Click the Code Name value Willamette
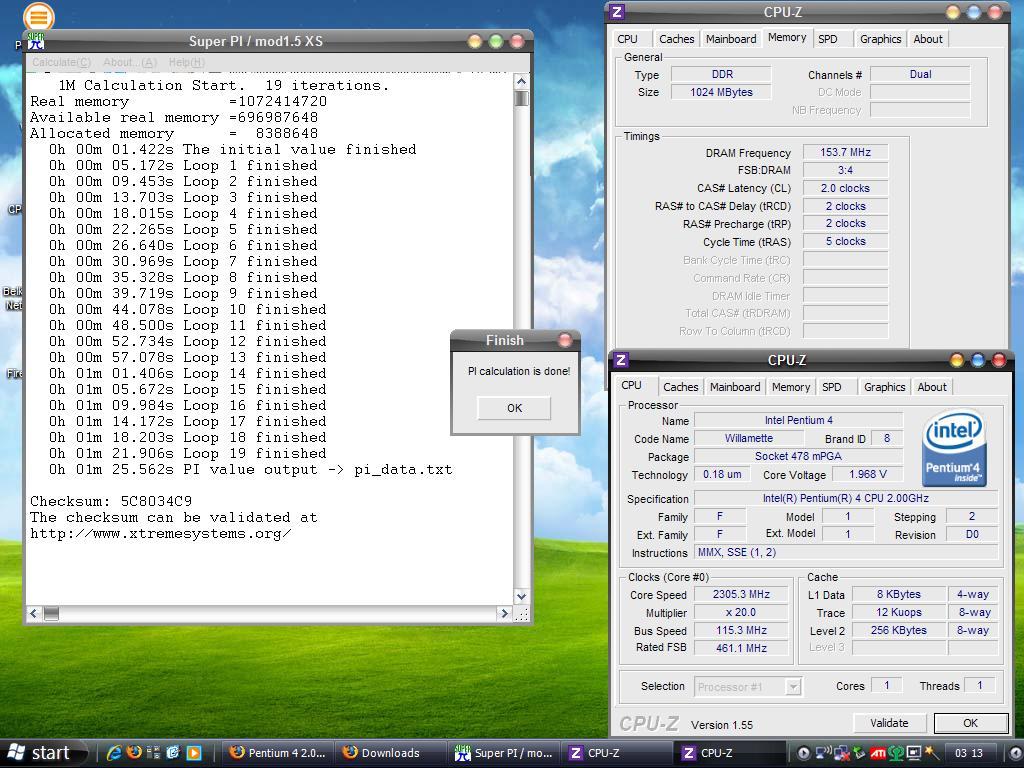The image size is (1024, 768). (x=748, y=438)
